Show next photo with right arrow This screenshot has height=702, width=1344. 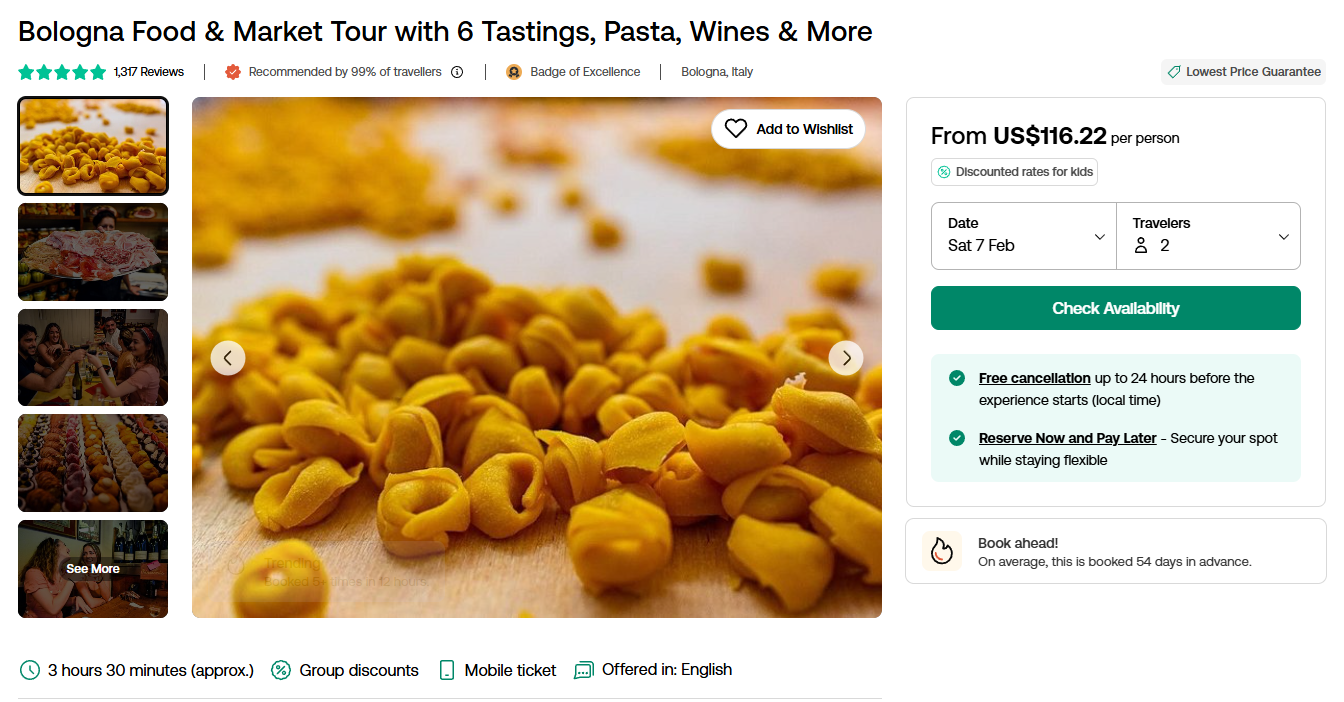pos(846,358)
